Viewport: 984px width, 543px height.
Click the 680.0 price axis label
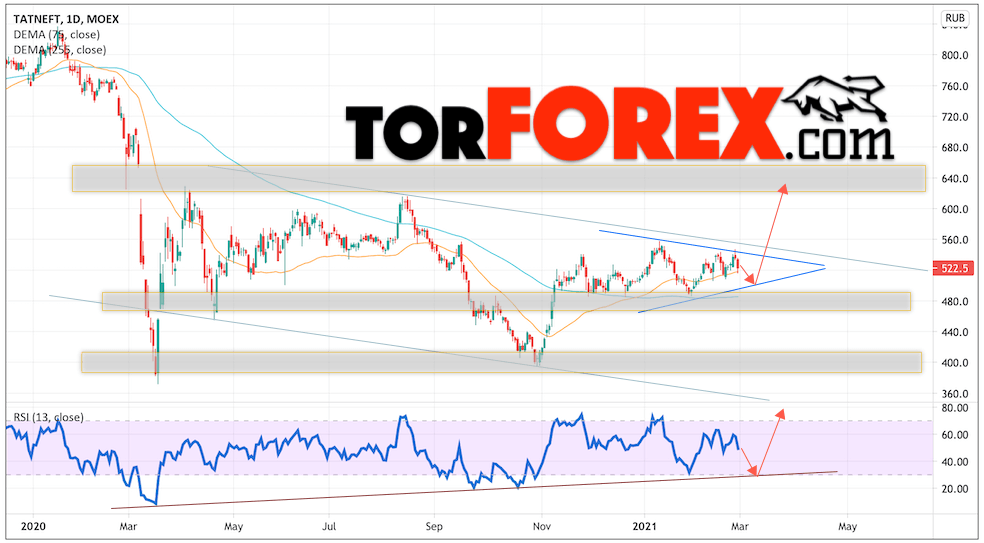pyautogui.click(x=955, y=148)
